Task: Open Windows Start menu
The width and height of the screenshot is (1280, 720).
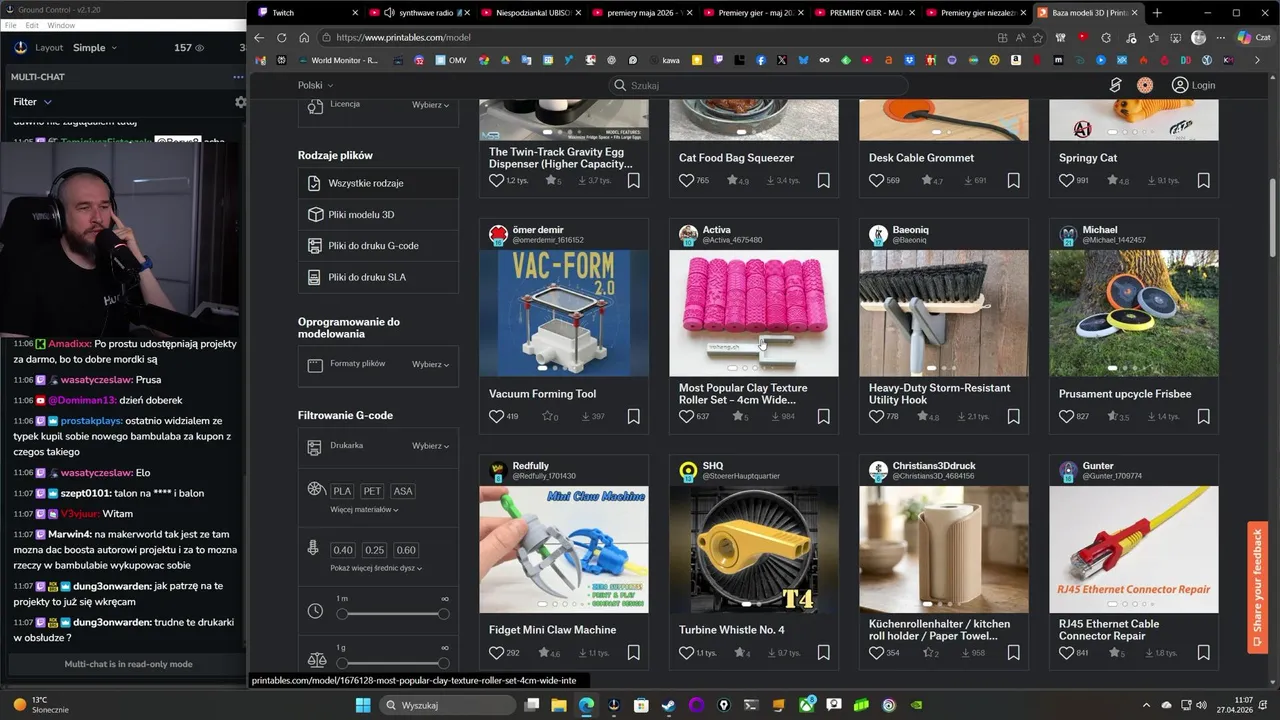Action: point(363,705)
